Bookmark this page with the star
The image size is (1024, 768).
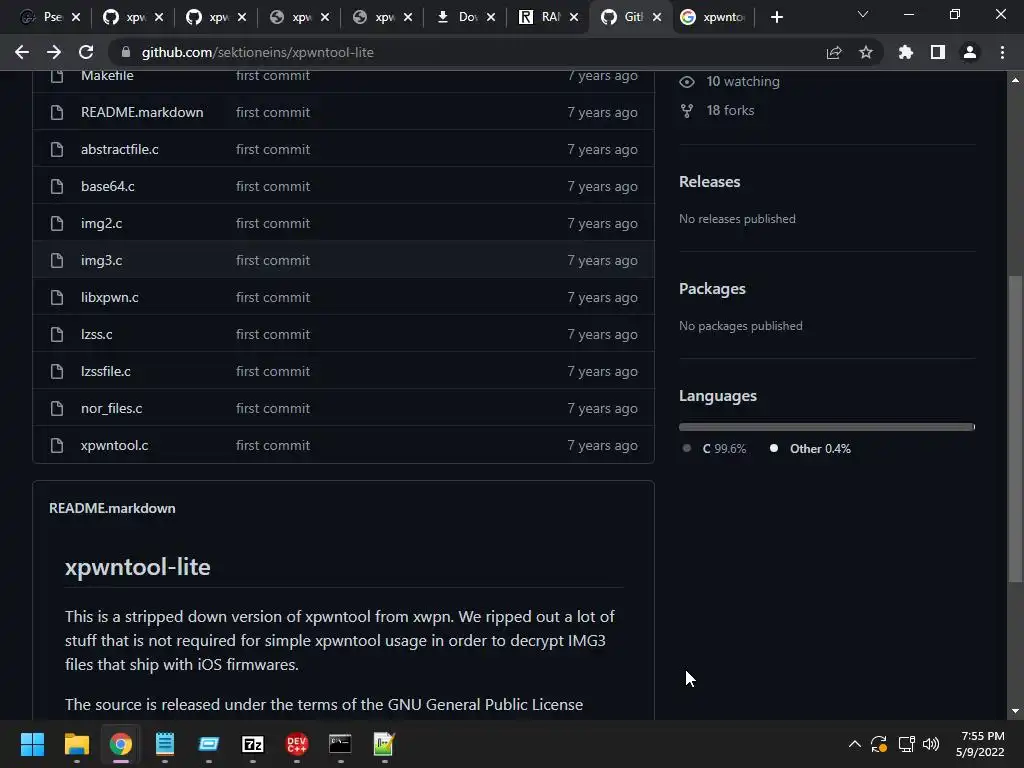(866, 52)
